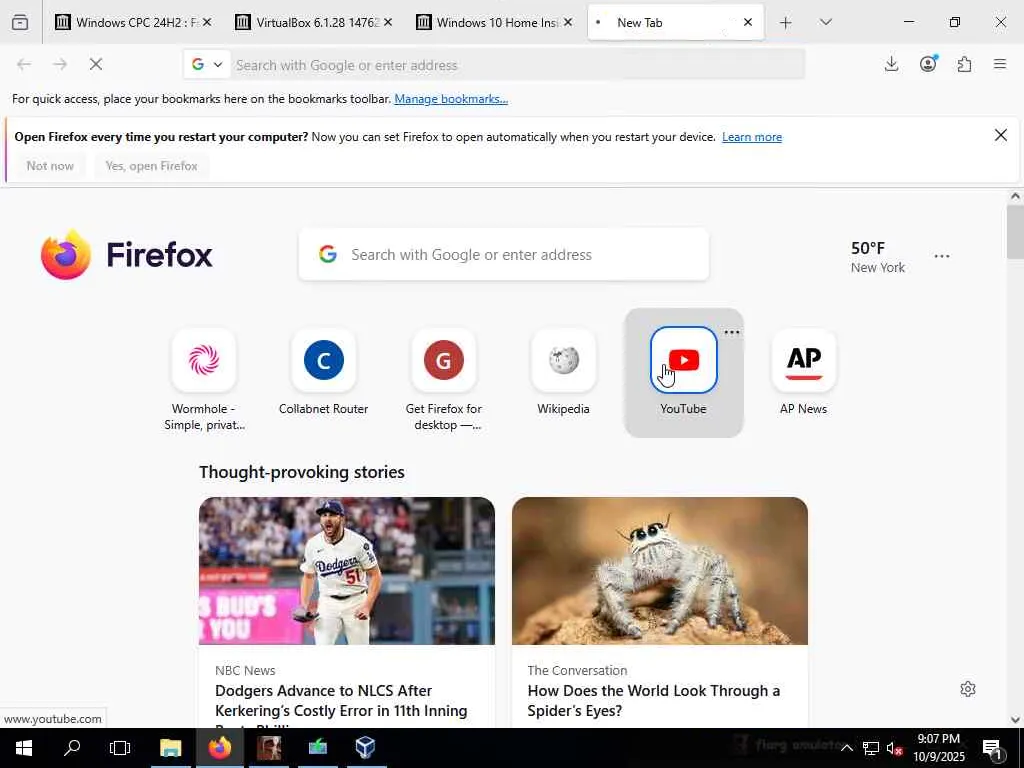Open Learn more link in startup notice
Image resolution: width=1024 pixels, height=768 pixels.
[x=752, y=137]
